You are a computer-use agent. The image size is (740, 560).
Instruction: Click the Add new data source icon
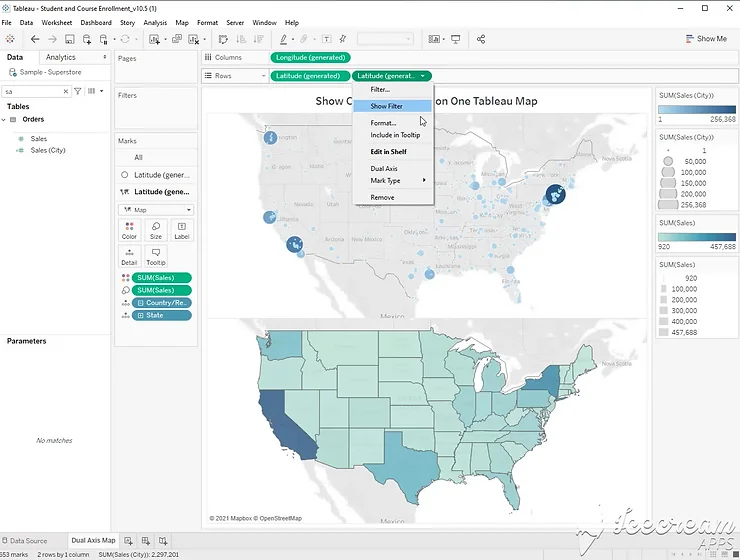87,39
